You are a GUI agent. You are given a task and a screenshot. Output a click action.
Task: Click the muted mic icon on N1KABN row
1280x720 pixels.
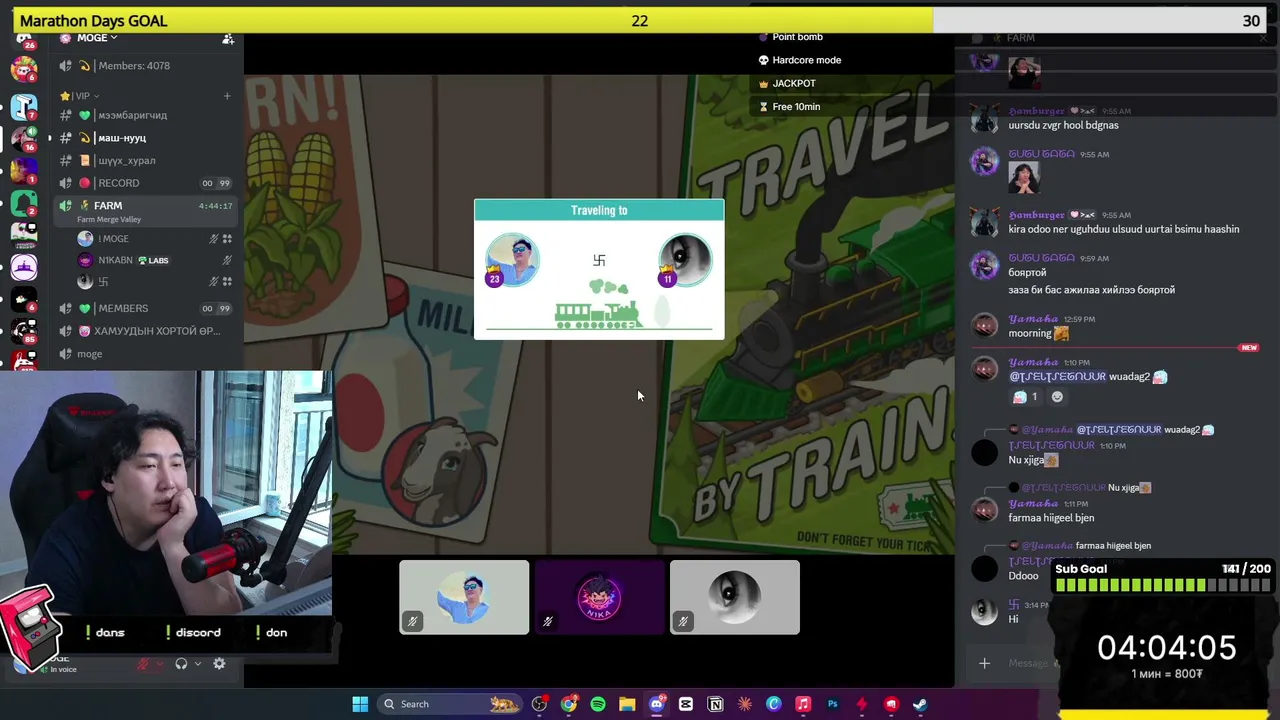[x=227, y=260]
